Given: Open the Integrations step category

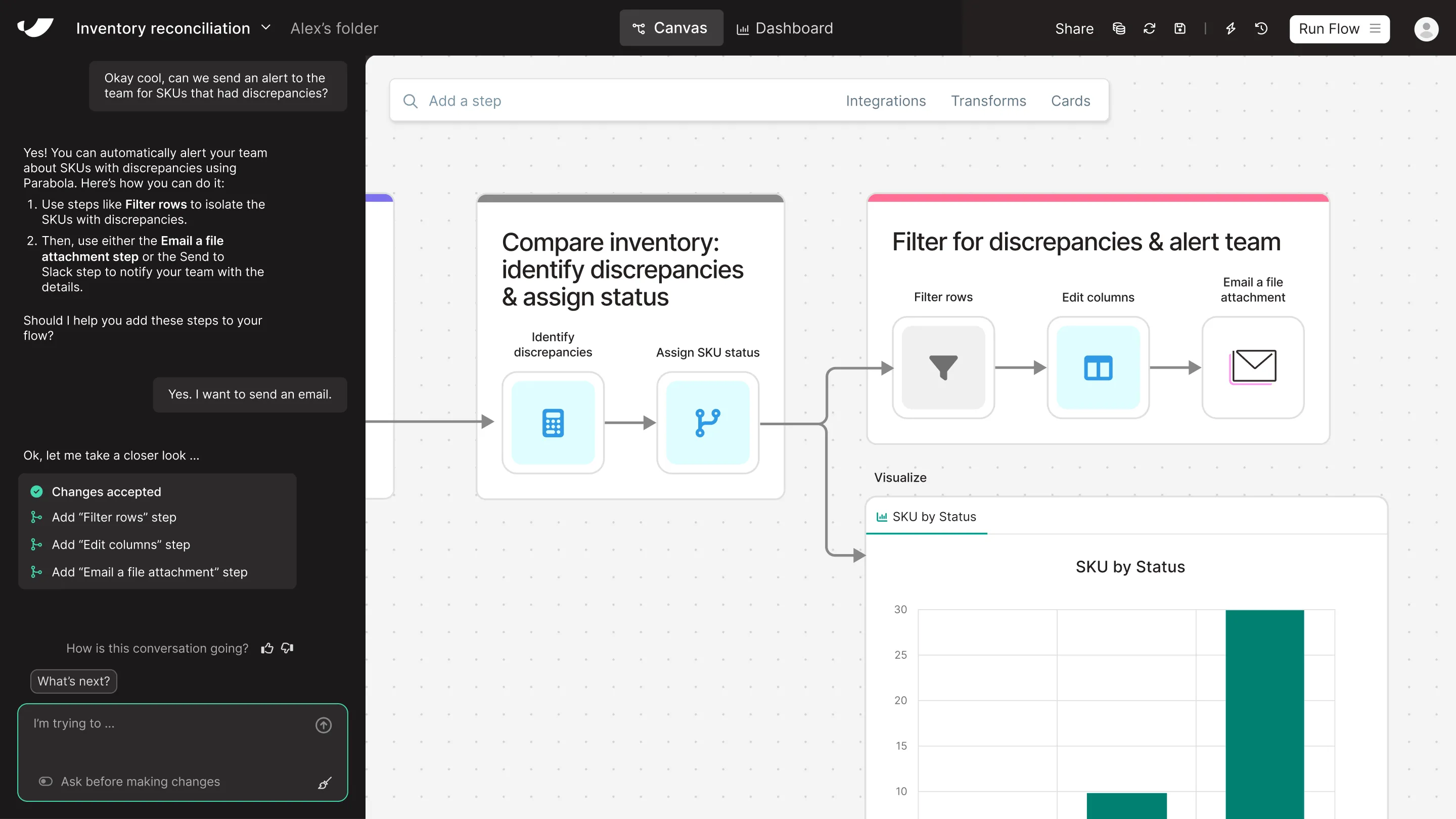Looking at the screenshot, I should click(x=886, y=101).
